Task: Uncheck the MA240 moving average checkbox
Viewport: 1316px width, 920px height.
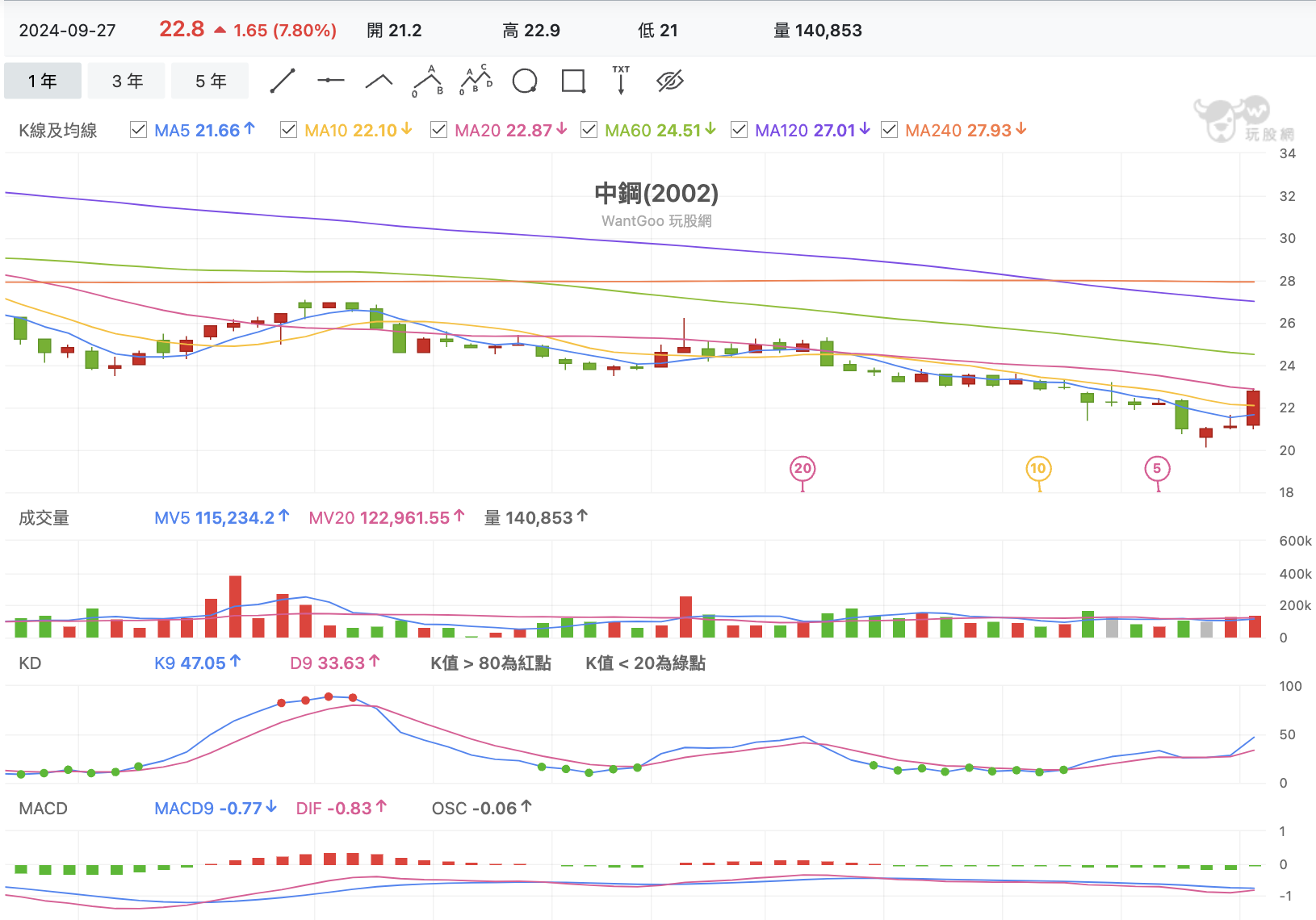Action: point(889,130)
